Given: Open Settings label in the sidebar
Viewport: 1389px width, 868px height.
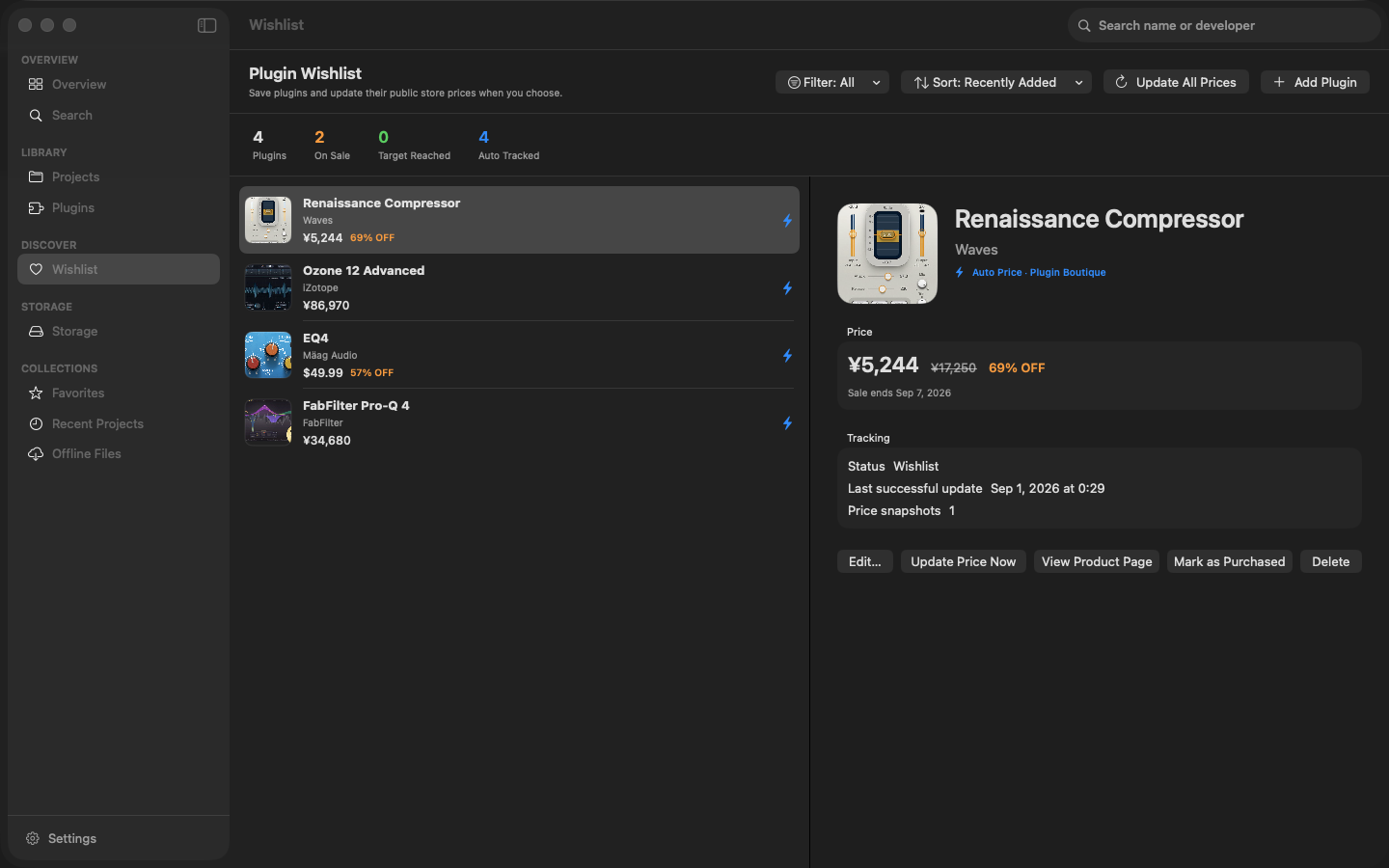Looking at the screenshot, I should point(74,838).
